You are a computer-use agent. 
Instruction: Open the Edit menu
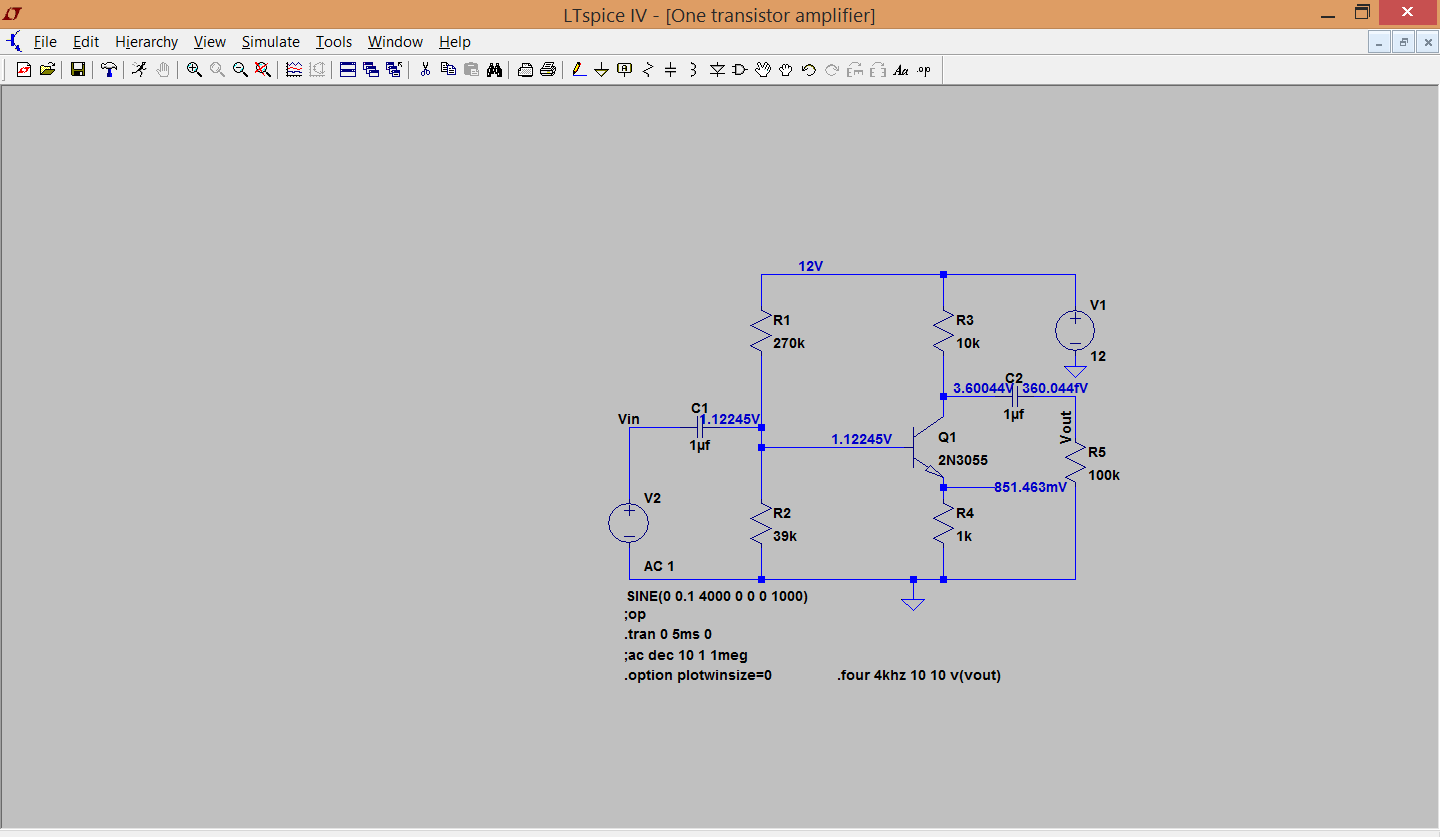[x=86, y=42]
